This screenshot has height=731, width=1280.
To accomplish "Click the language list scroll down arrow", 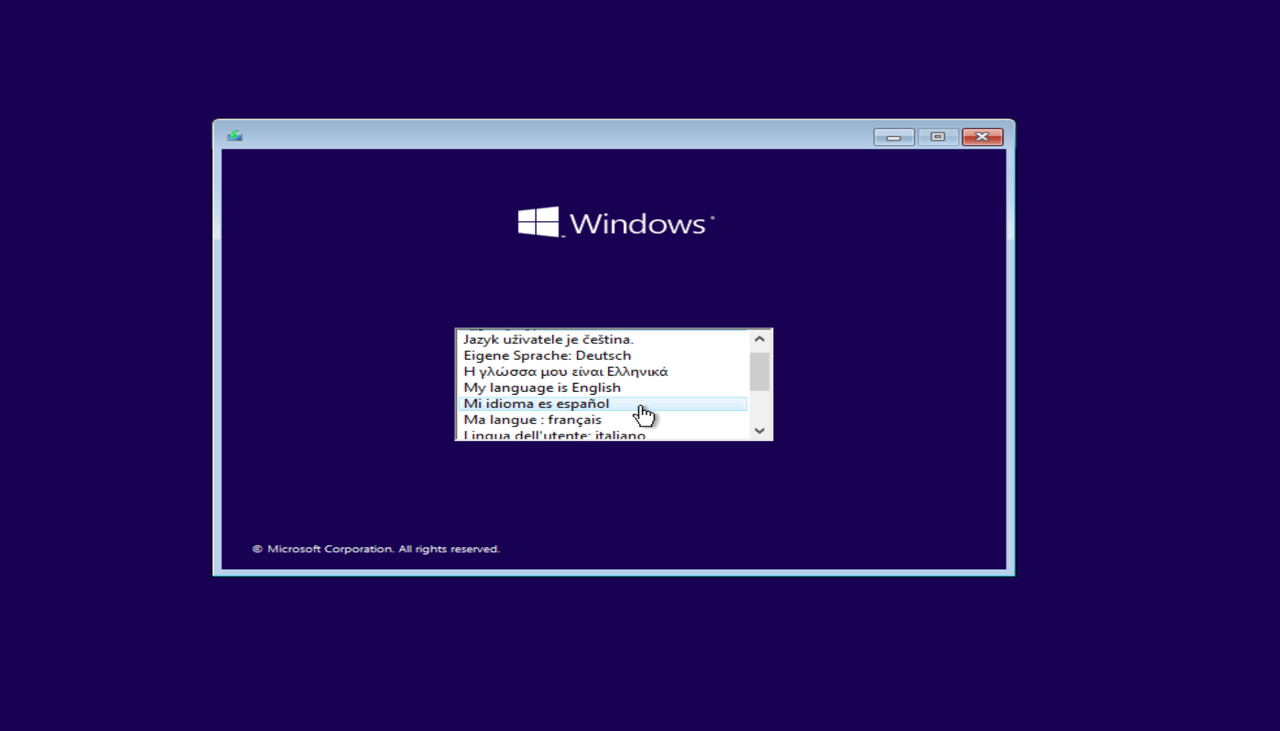I will click(x=760, y=431).
